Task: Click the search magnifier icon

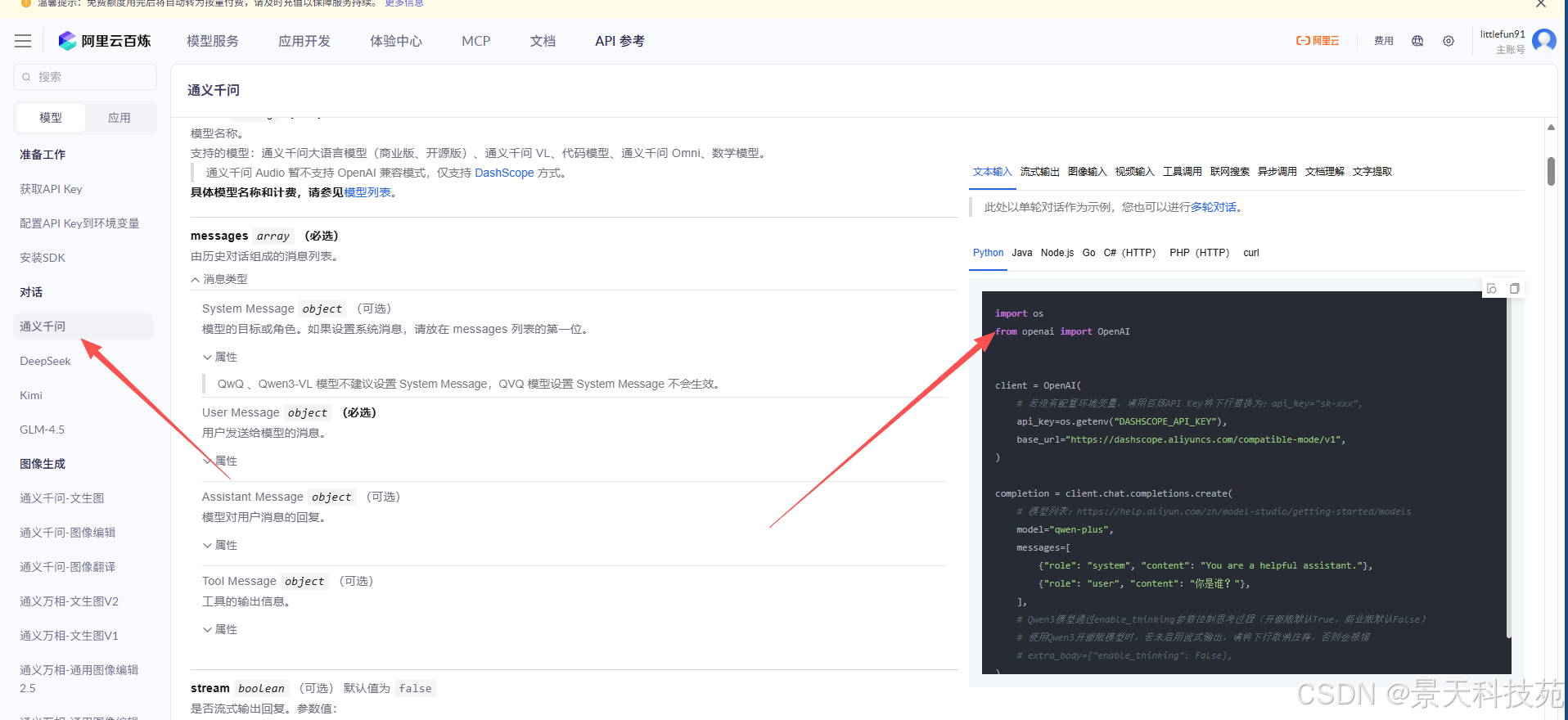Action: [27, 77]
